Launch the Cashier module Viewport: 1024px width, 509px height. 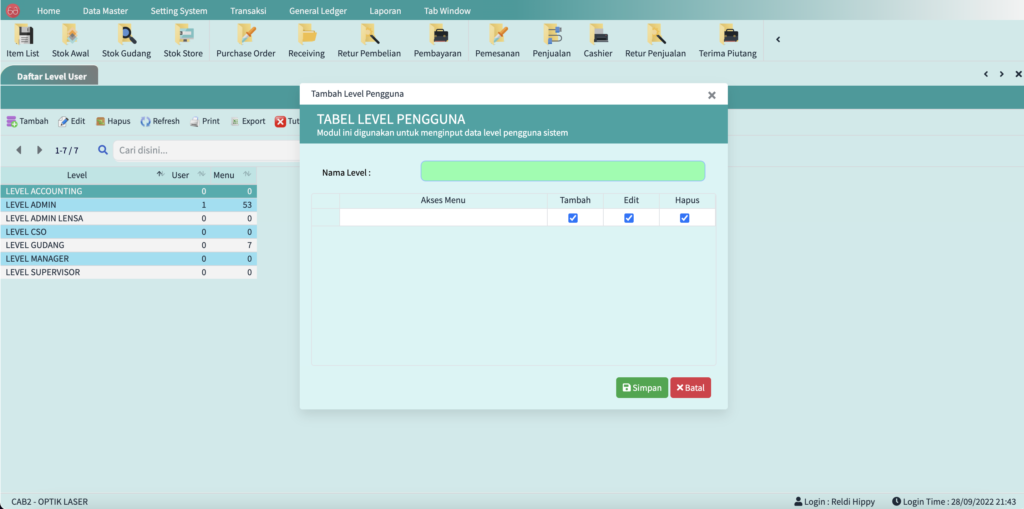point(598,41)
